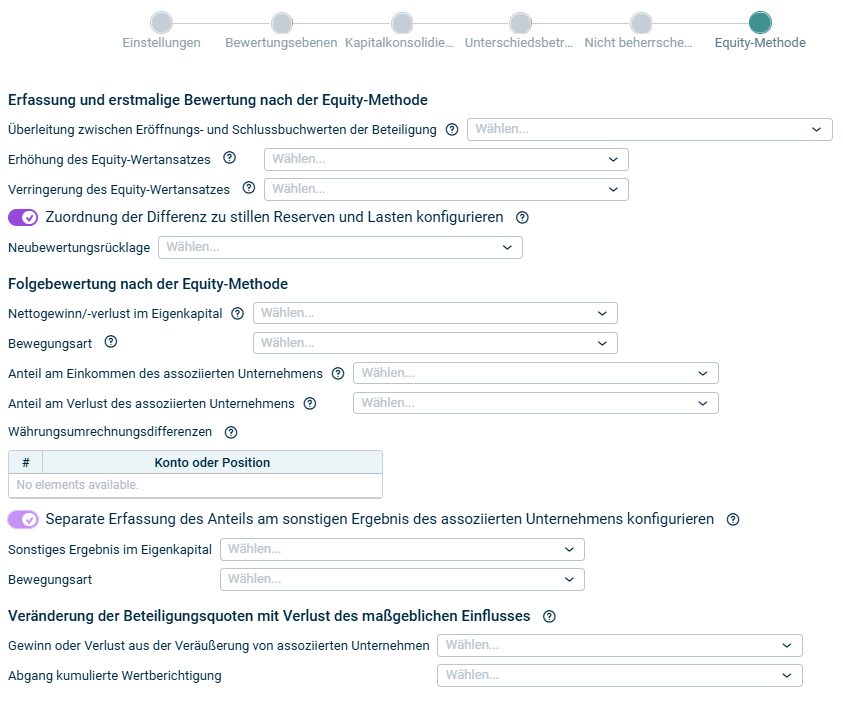Click the Konto oder Position column header
This screenshot has height=713, width=843.
coord(212,462)
